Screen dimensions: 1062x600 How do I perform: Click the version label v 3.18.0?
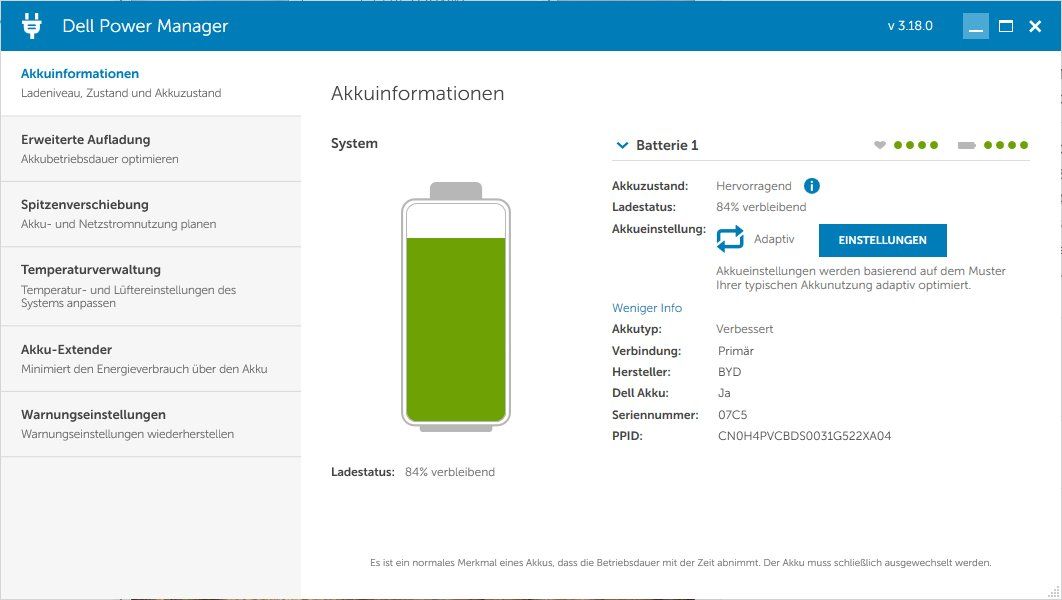pyautogui.click(x=910, y=26)
